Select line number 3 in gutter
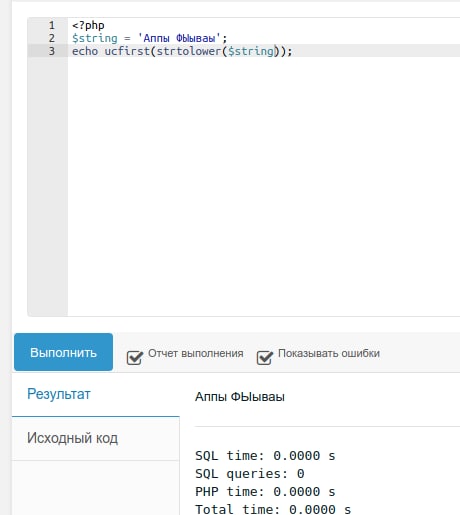Viewport: 460px width, 515px height. pyautogui.click(x=52, y=51)
